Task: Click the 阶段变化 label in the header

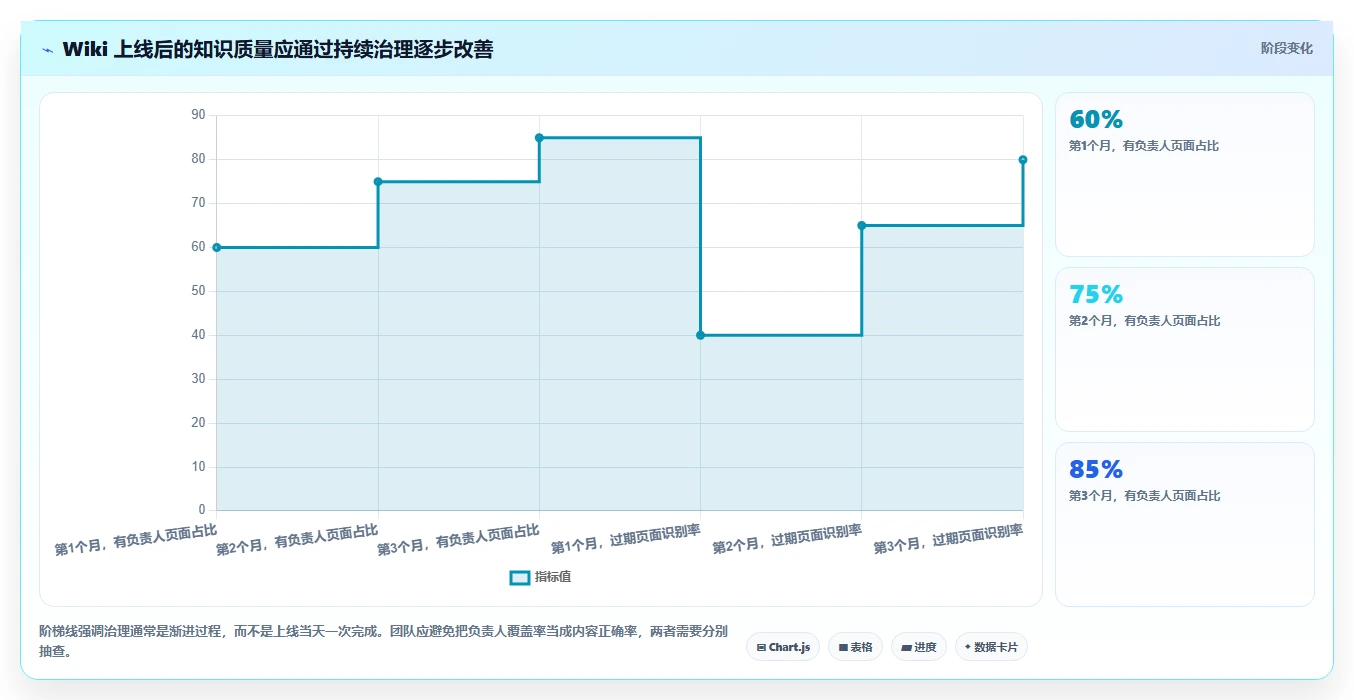Action: point(1286,48)
